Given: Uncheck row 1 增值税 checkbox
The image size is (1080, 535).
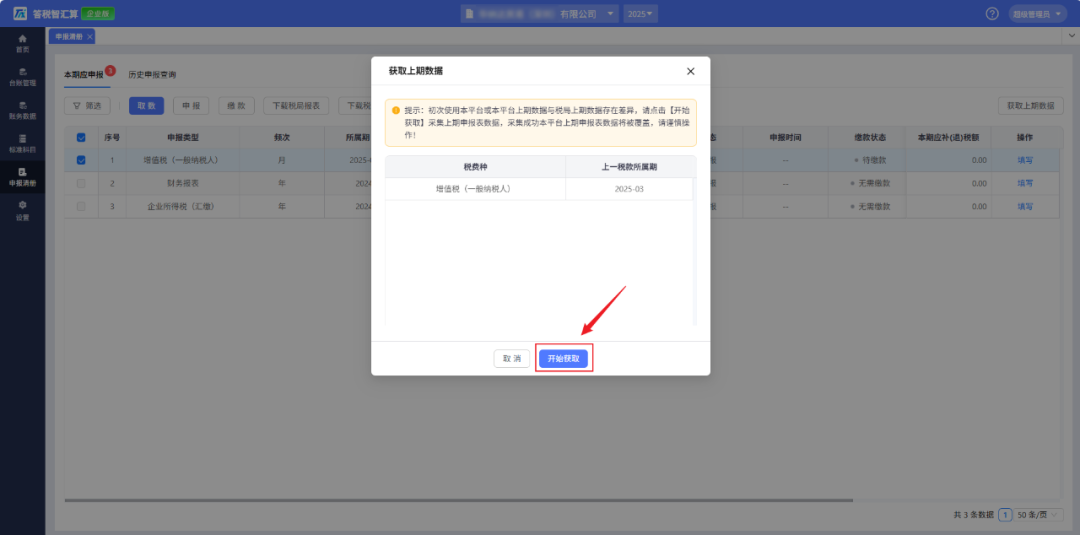Looking at the screenshot, I should (x=81, y=160).
